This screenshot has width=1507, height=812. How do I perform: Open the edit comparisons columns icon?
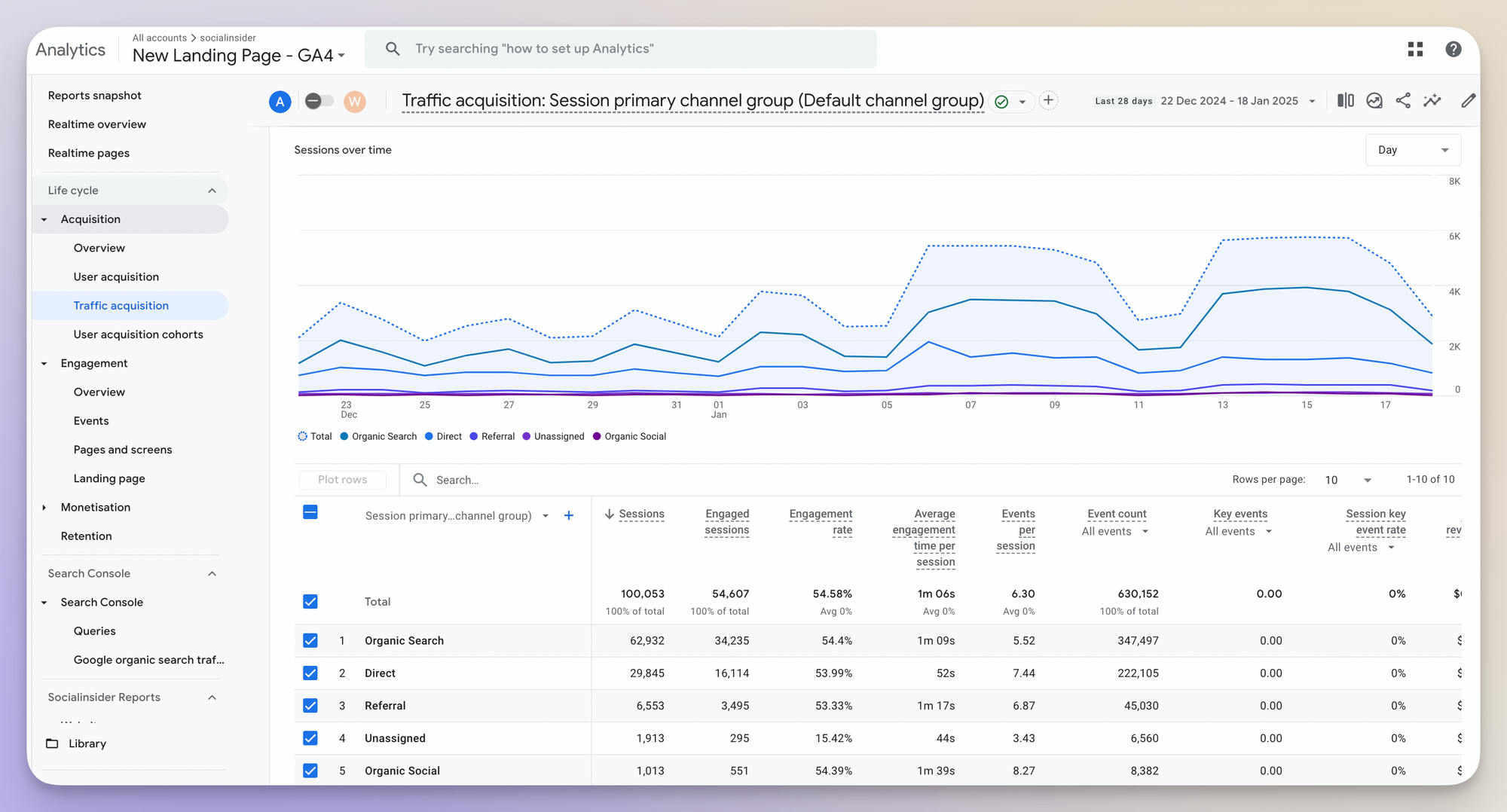[x=1346, y=101]
